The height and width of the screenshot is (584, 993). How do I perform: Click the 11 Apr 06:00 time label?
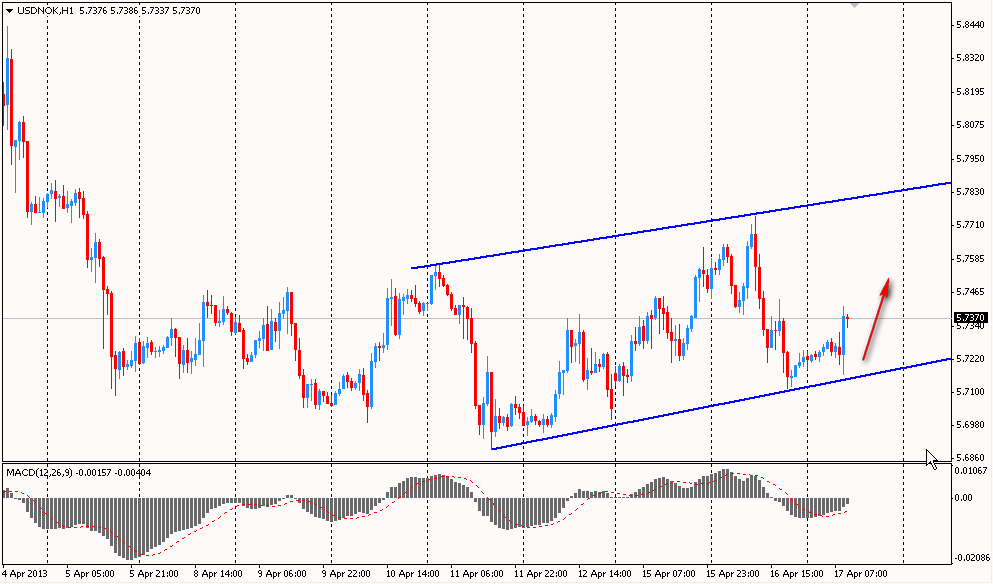[476, 574]
